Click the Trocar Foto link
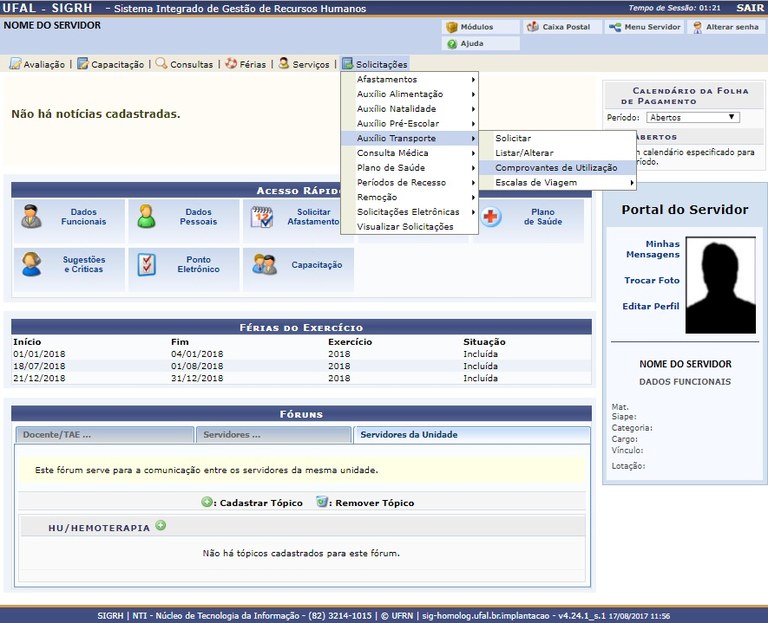Image resolution: width=768 pixels, height=623 pixels. pyautogui.click(x=651, y=281)
